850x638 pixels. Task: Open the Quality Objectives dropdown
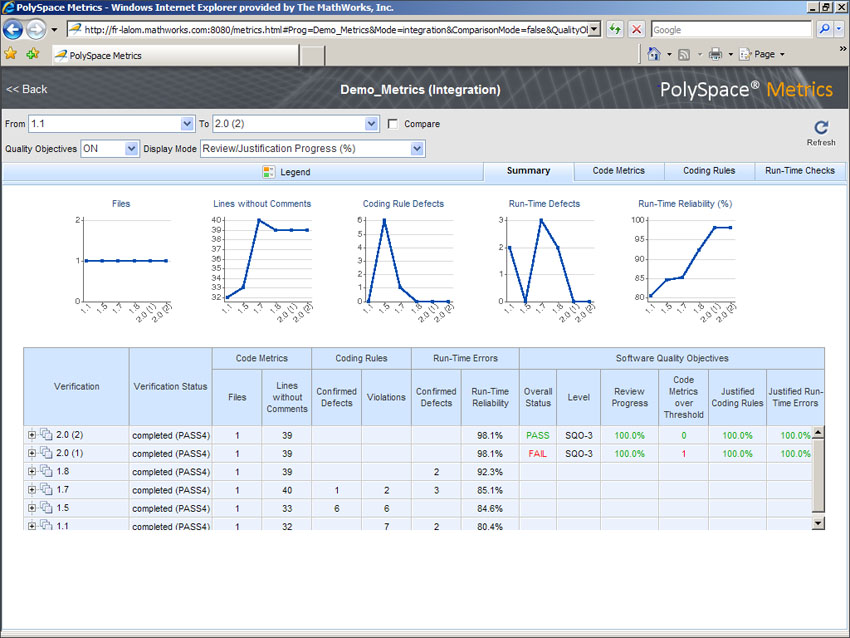(x=131, y=149)
